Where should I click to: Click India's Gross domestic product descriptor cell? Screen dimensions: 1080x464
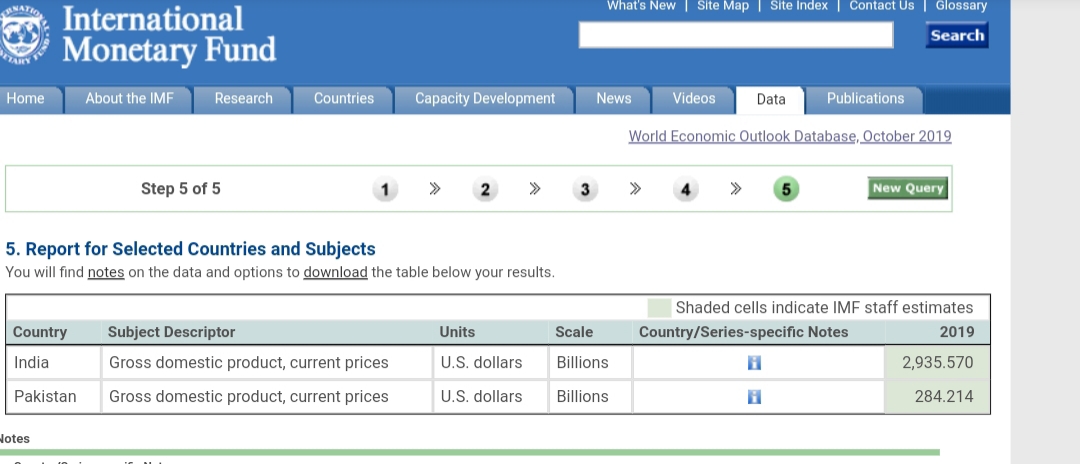point(267,363)
